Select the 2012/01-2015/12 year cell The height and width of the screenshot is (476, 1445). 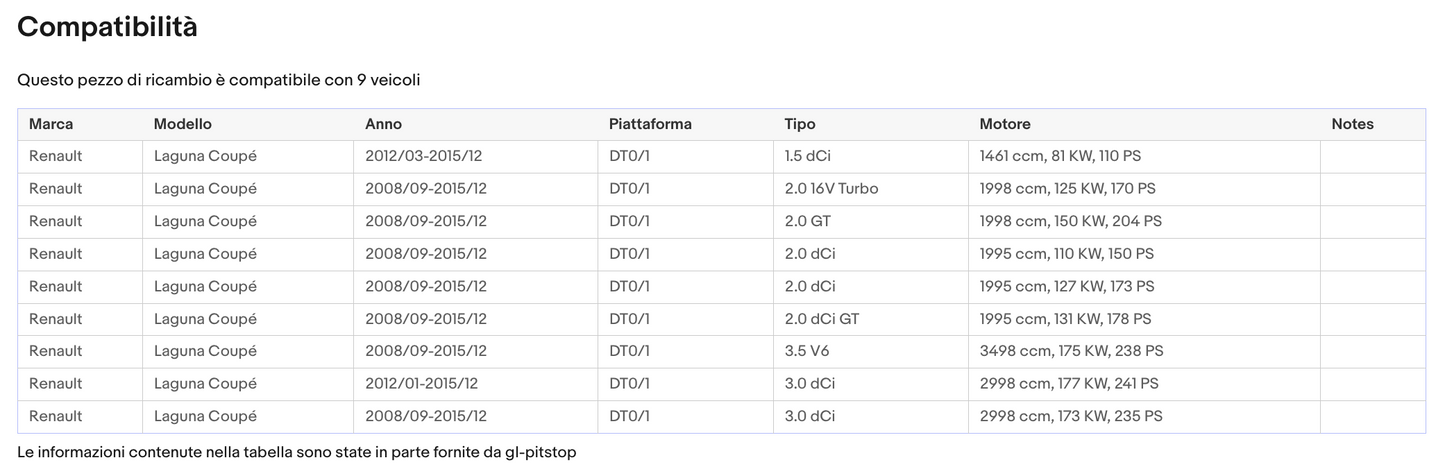pos(422,383)
